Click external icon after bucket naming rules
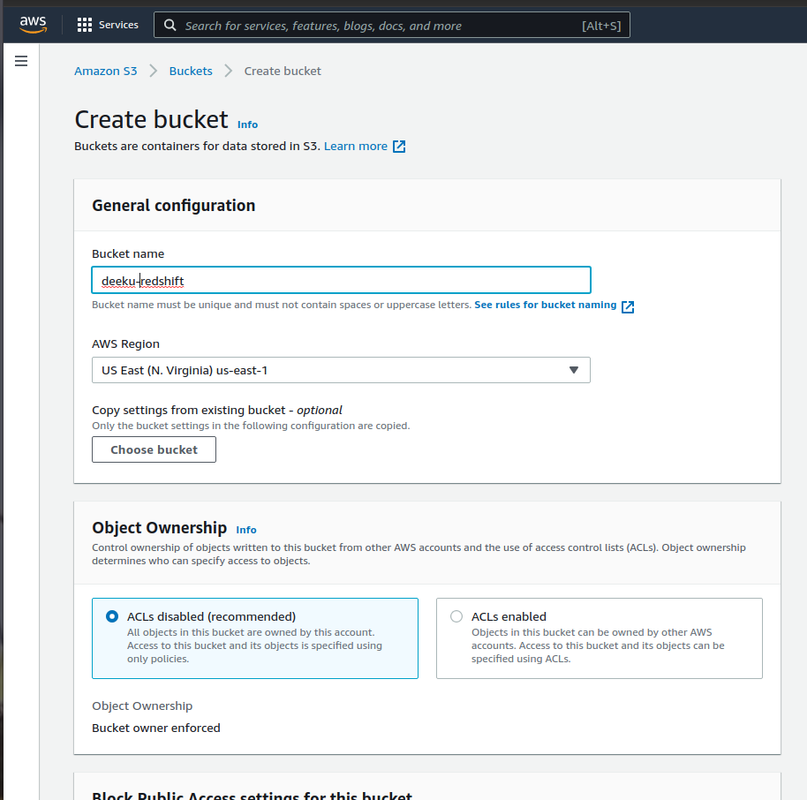 coord(628,307)
